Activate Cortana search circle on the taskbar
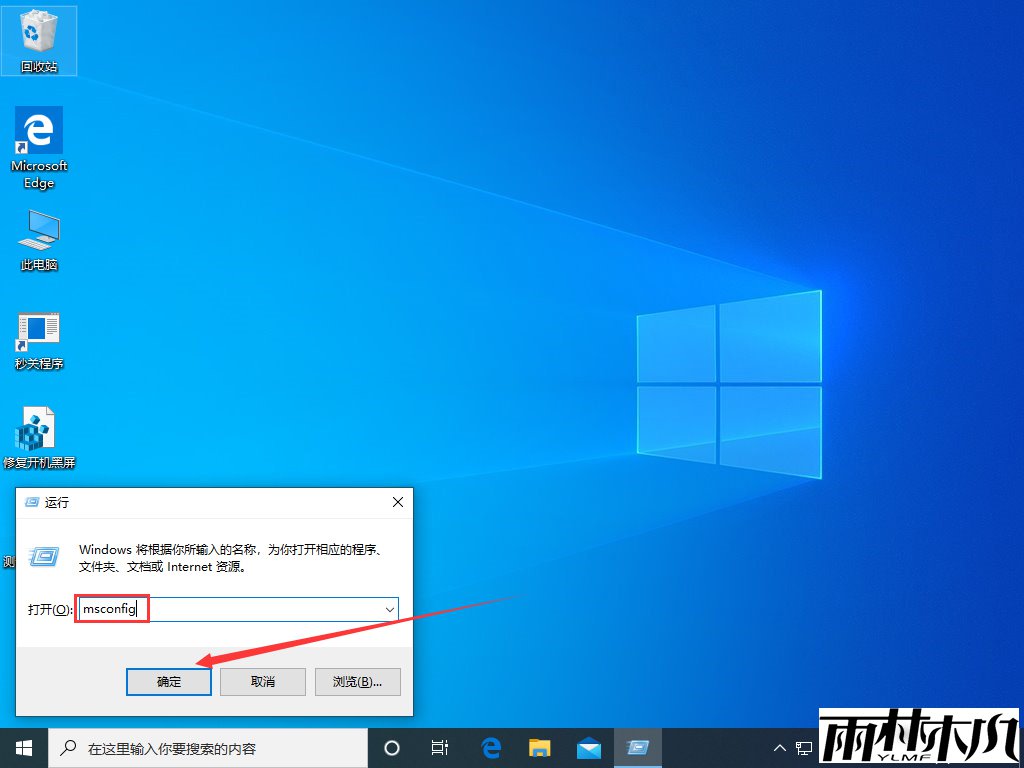The image size is (1024, 768). [x=391, y=747]
